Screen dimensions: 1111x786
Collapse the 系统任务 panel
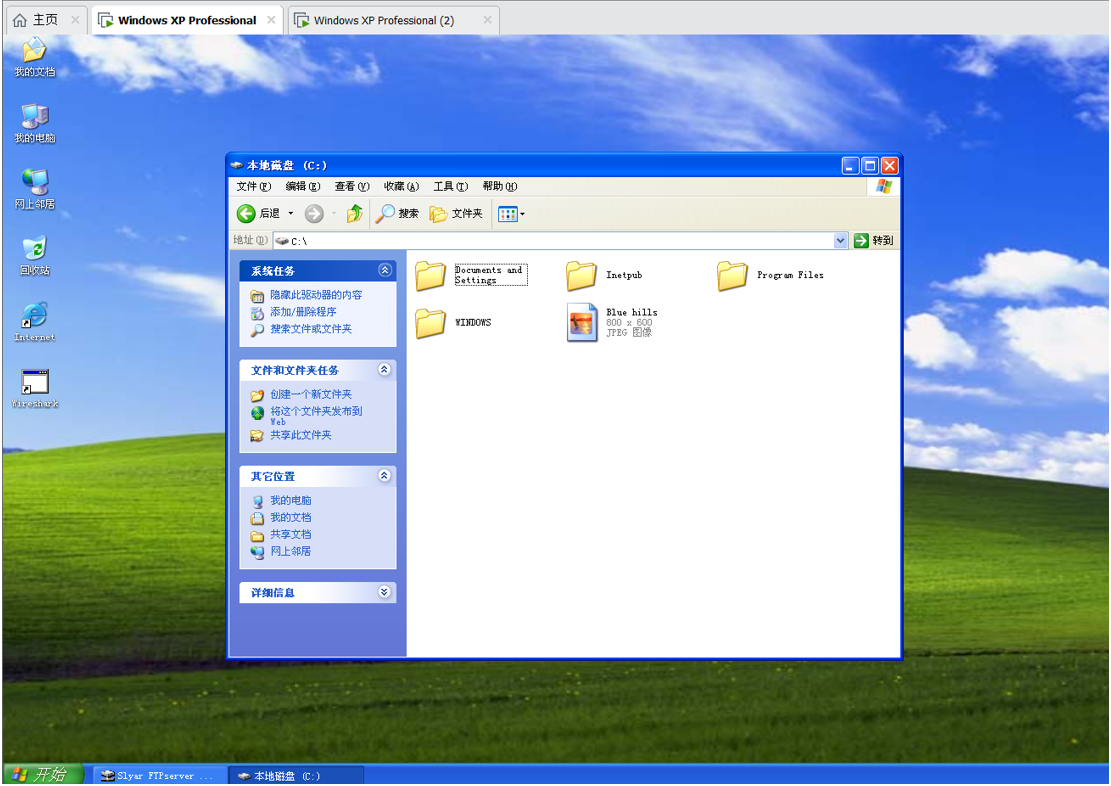point(385,270)
